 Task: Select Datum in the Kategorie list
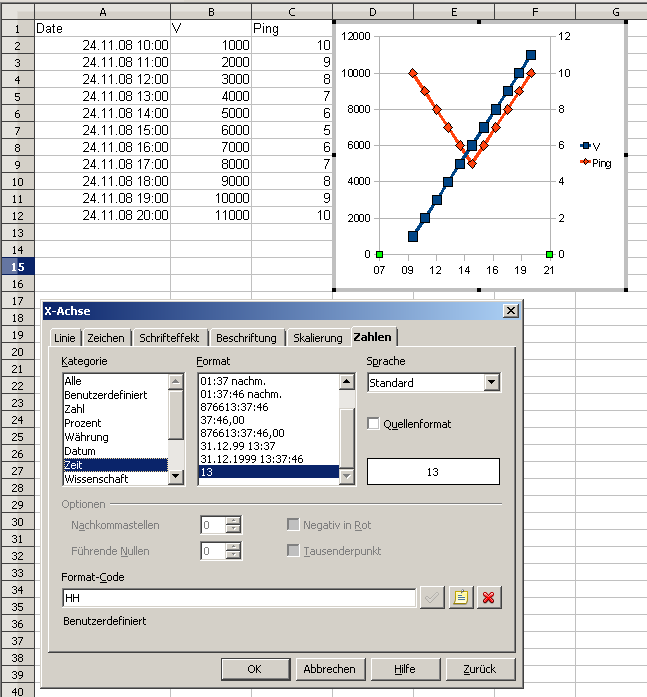tap(80, 451)
